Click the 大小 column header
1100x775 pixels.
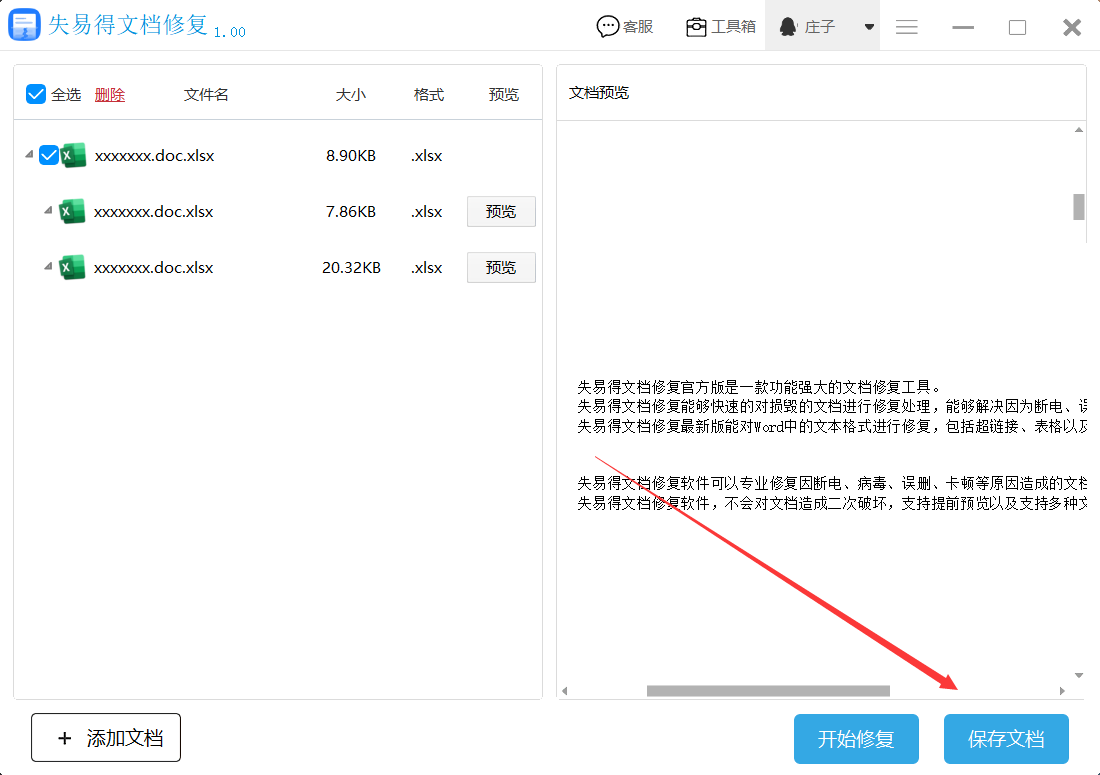click(x=351, y=95)
